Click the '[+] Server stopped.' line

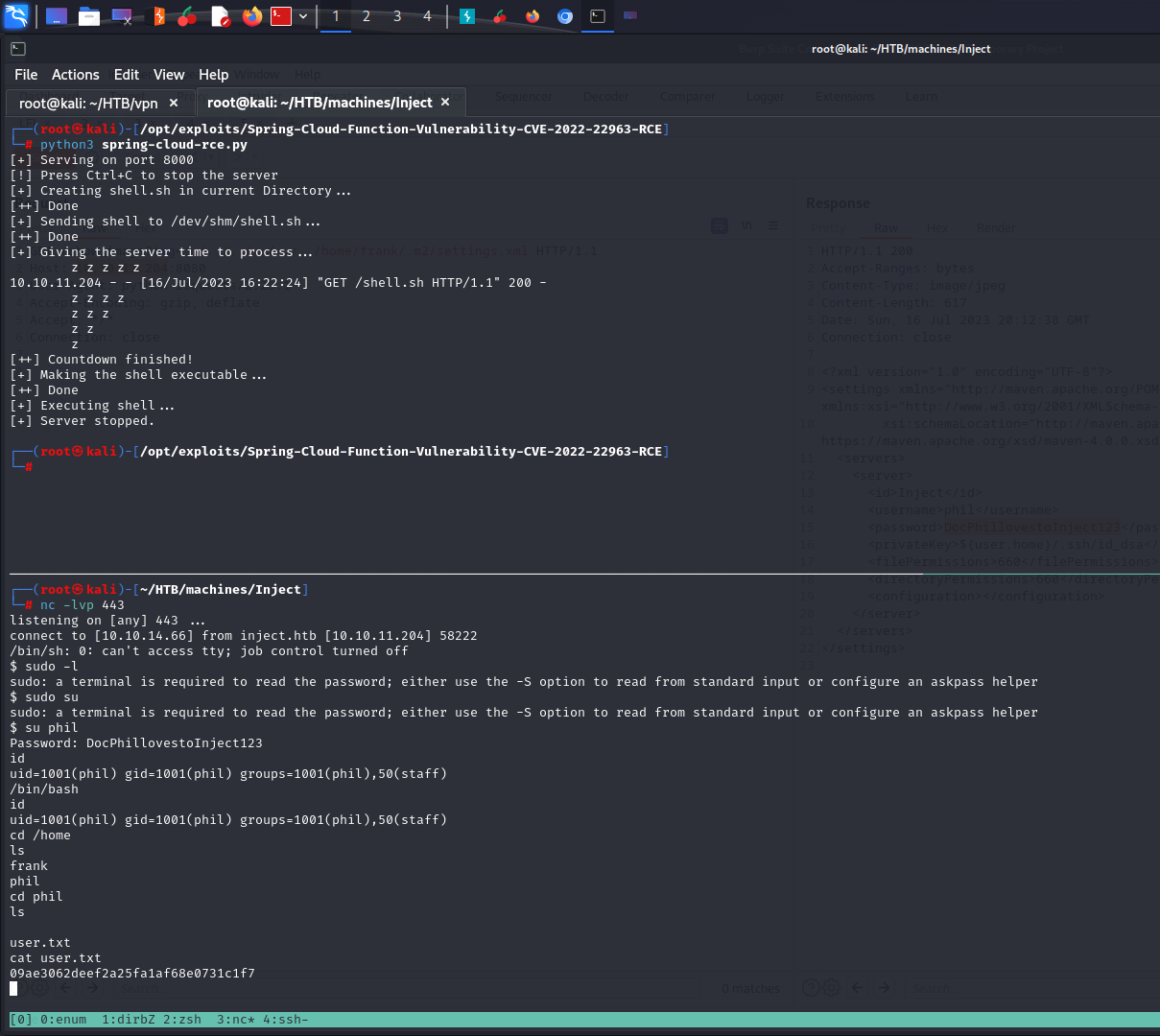coord(83,421)
